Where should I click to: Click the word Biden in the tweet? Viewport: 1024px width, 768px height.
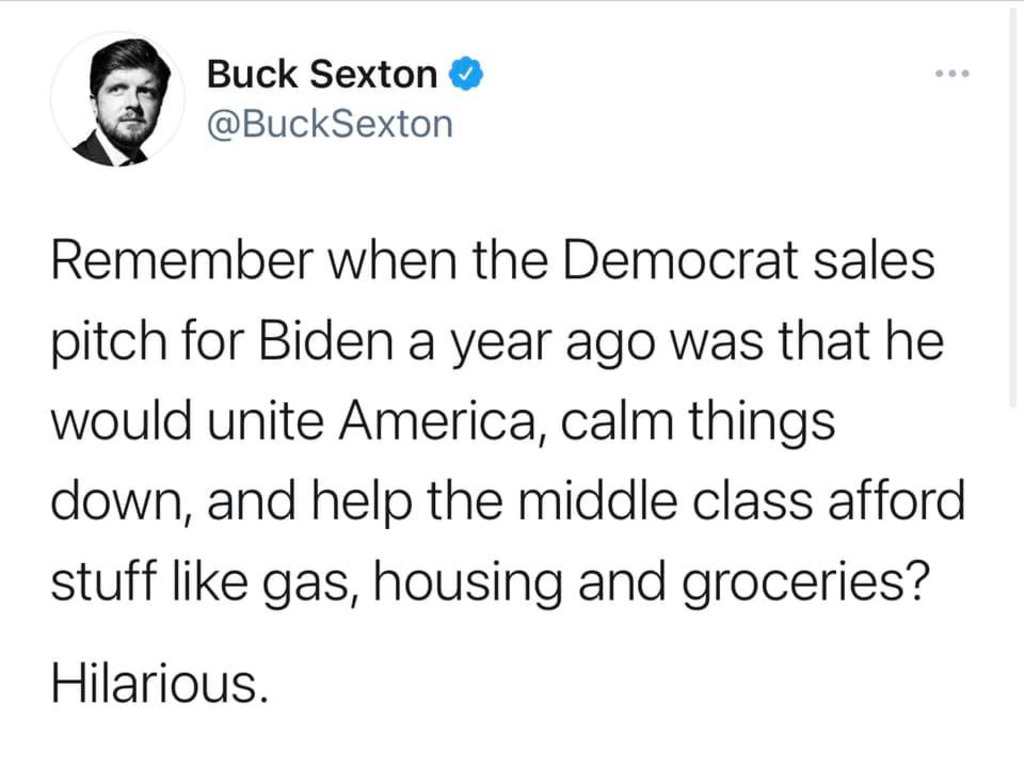[326, 341]
